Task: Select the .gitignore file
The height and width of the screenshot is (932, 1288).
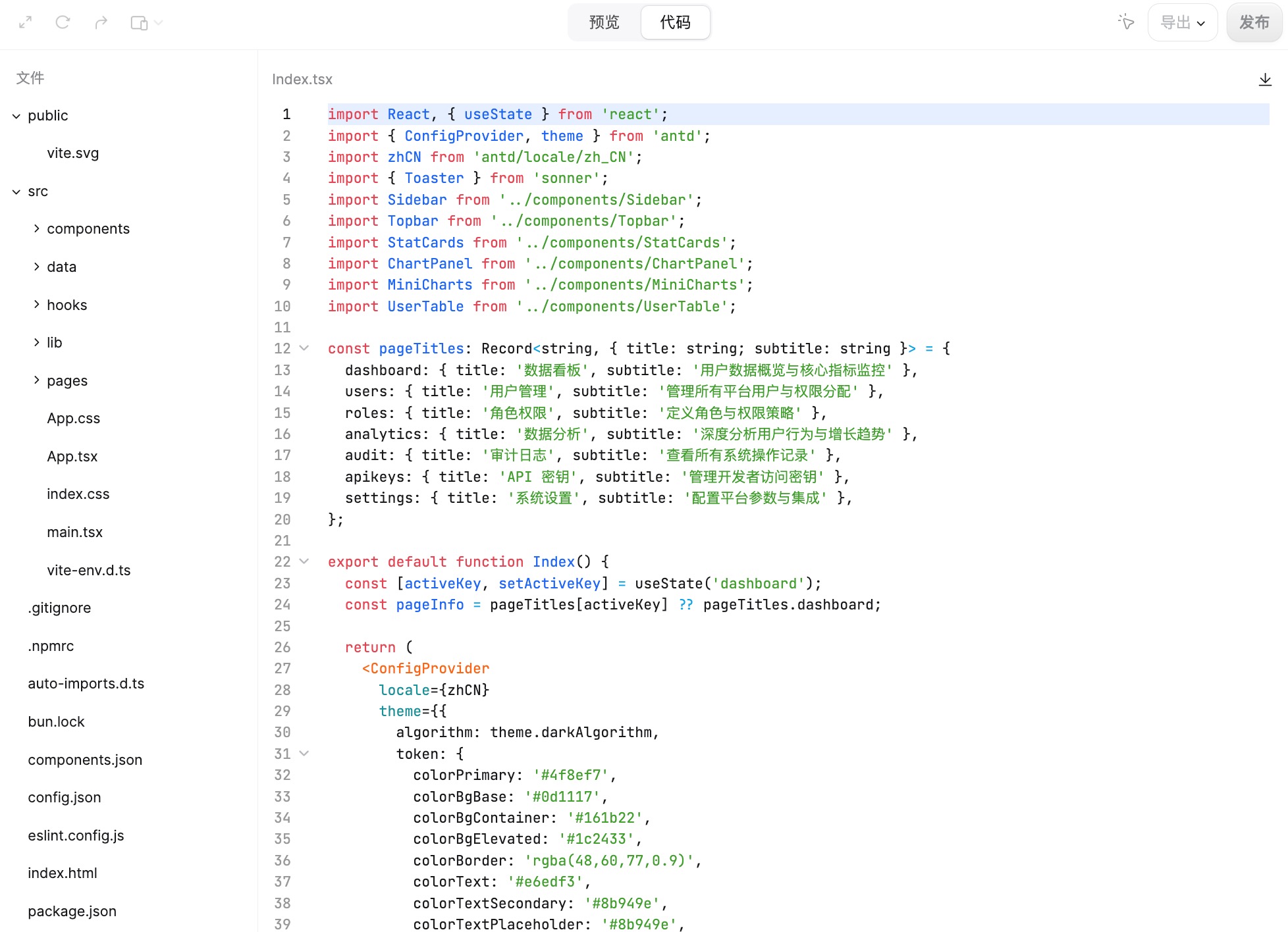Action: 59,608
